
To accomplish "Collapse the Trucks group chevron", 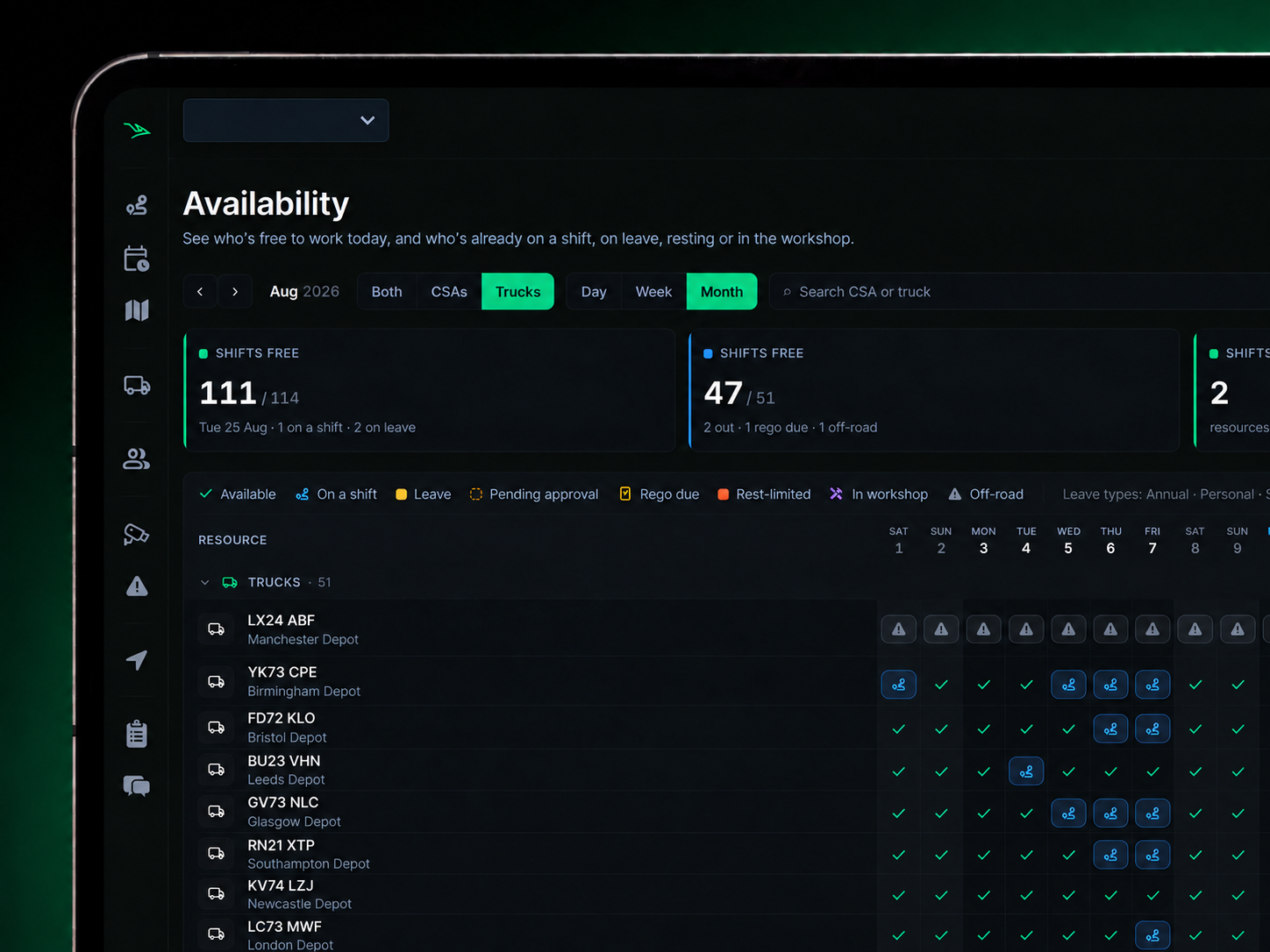I will 205,582.
